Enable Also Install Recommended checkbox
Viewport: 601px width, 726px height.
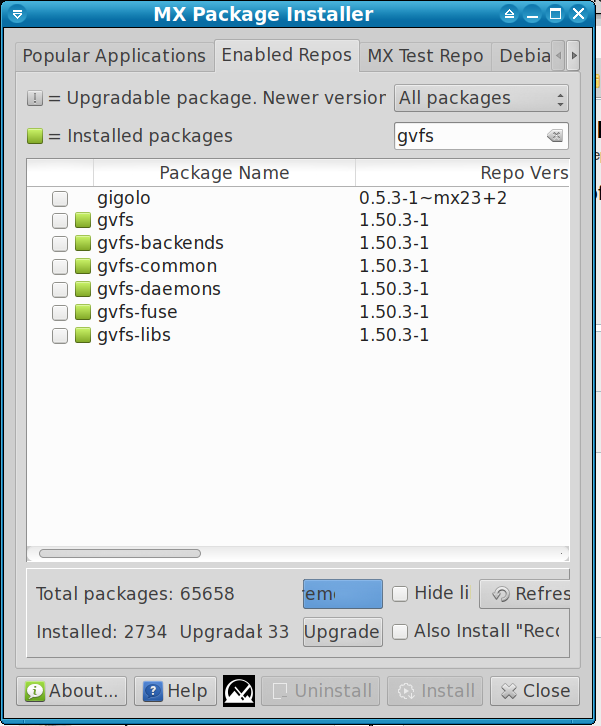pos(400,632)
